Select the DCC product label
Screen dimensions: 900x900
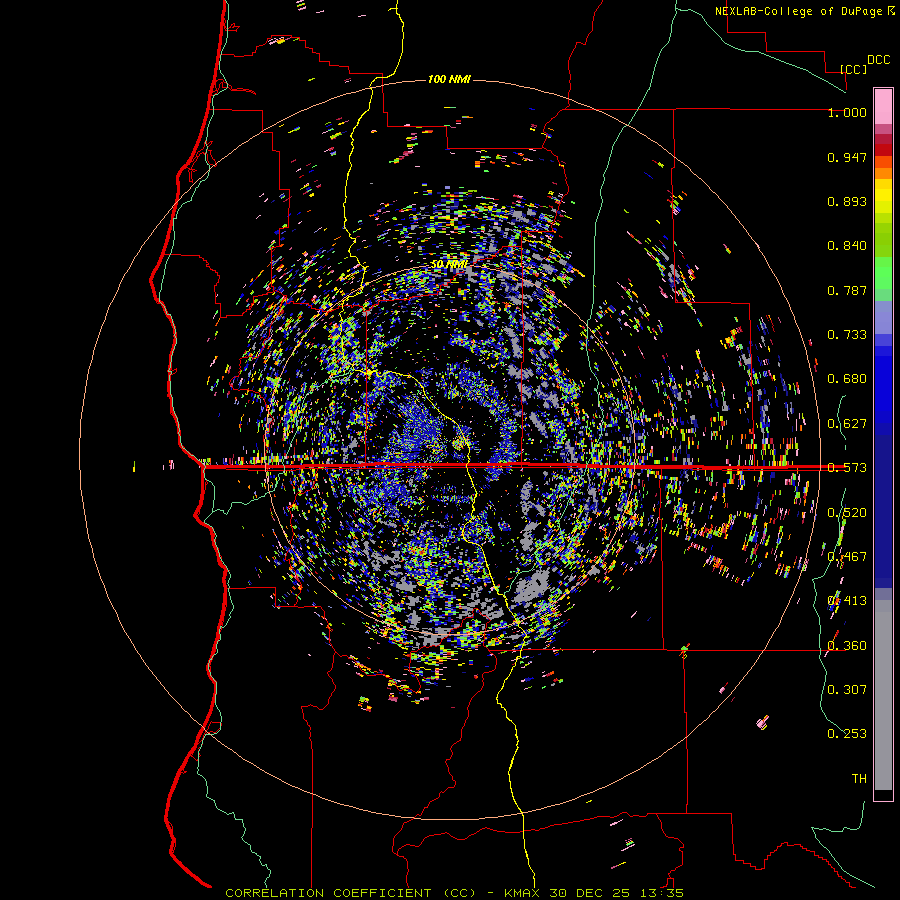coord(878,60)
